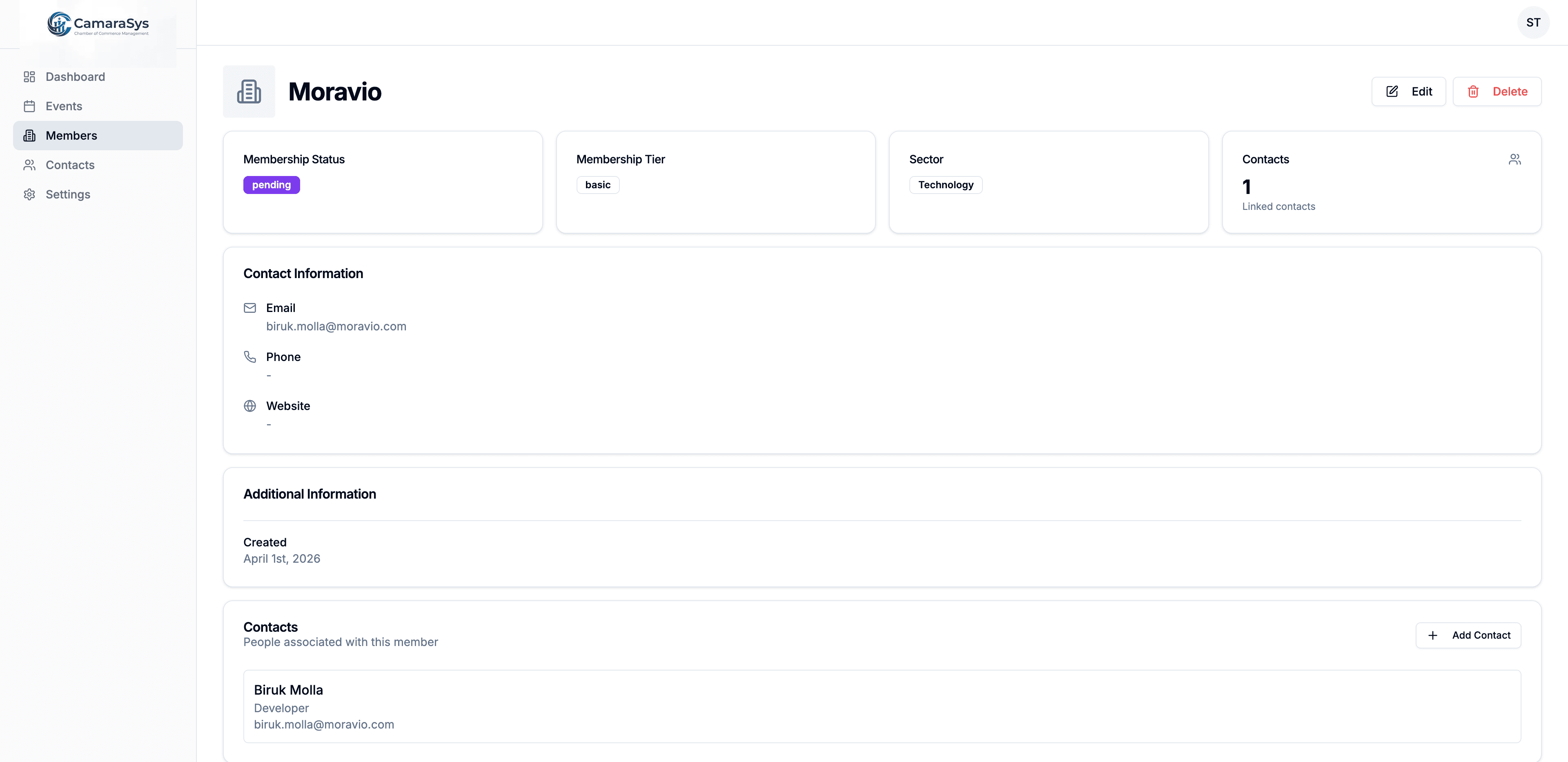Click the Technology sector badge
Image resolution: width=1568 pixels, height=762 pixels.
pyautogui.click(x=945, y=185)
